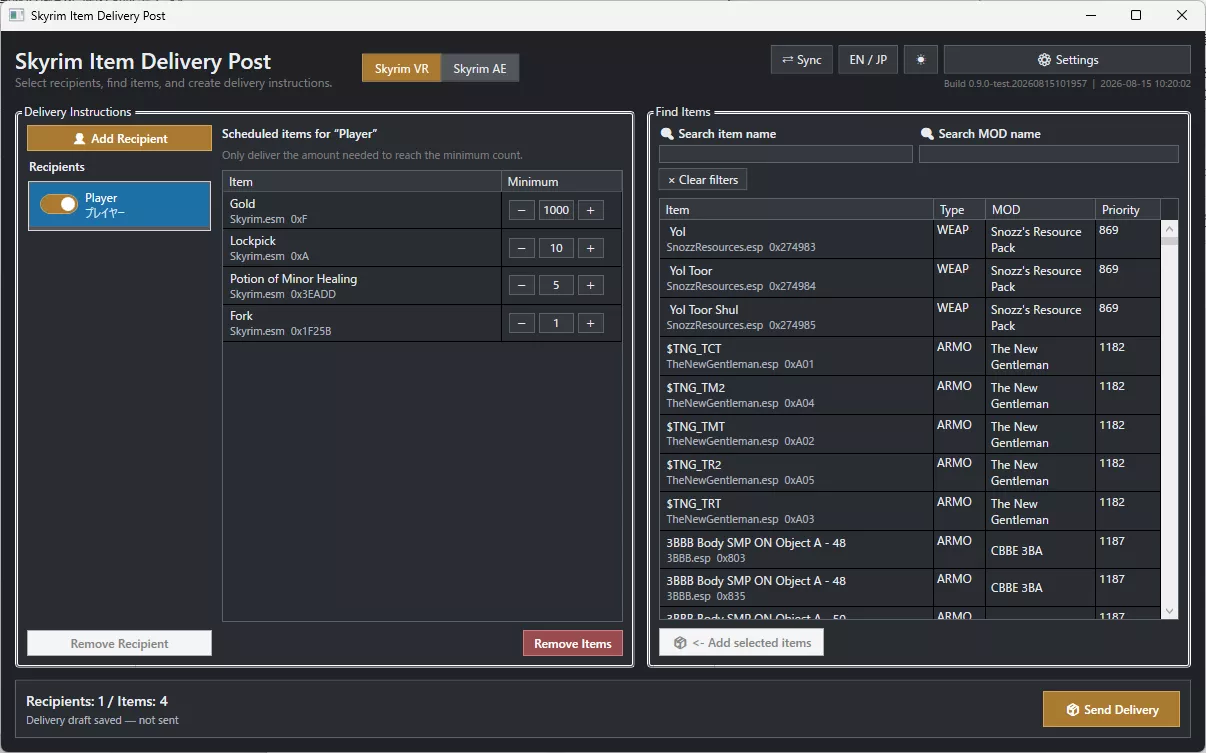Edit the Fork minimum value field
This screenshot has width=1206, height=753.
pyautogui.click(x=556, y=323)
